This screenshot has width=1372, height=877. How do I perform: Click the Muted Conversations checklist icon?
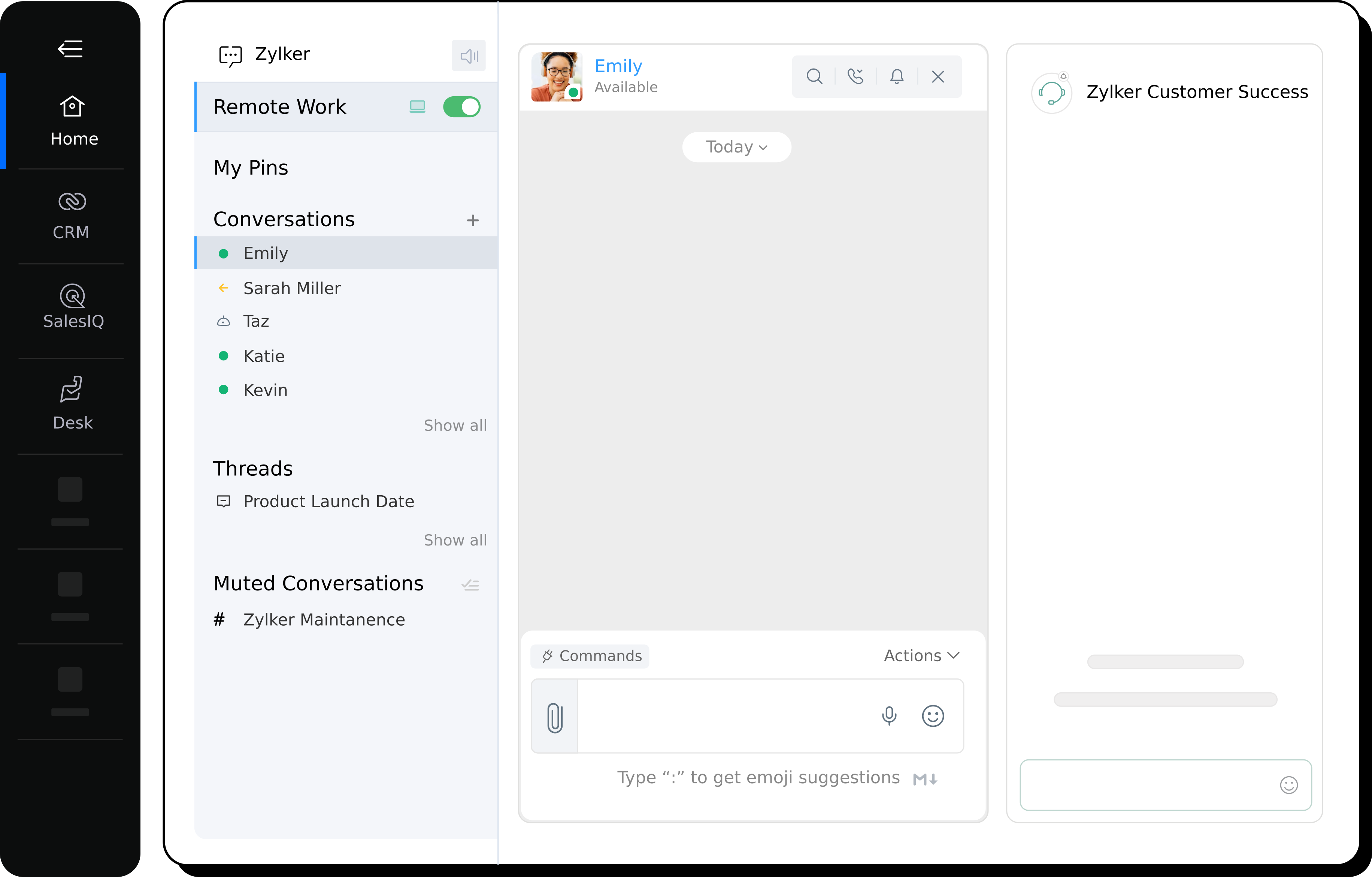[470, 585]
